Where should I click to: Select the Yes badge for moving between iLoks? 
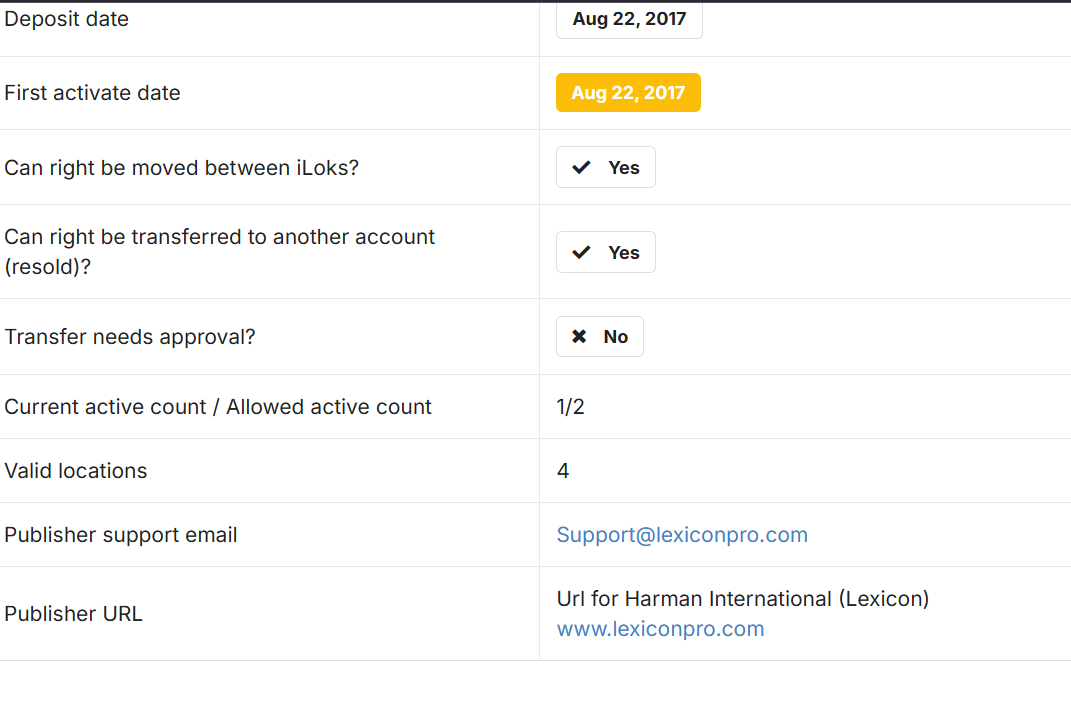(606, 167)
